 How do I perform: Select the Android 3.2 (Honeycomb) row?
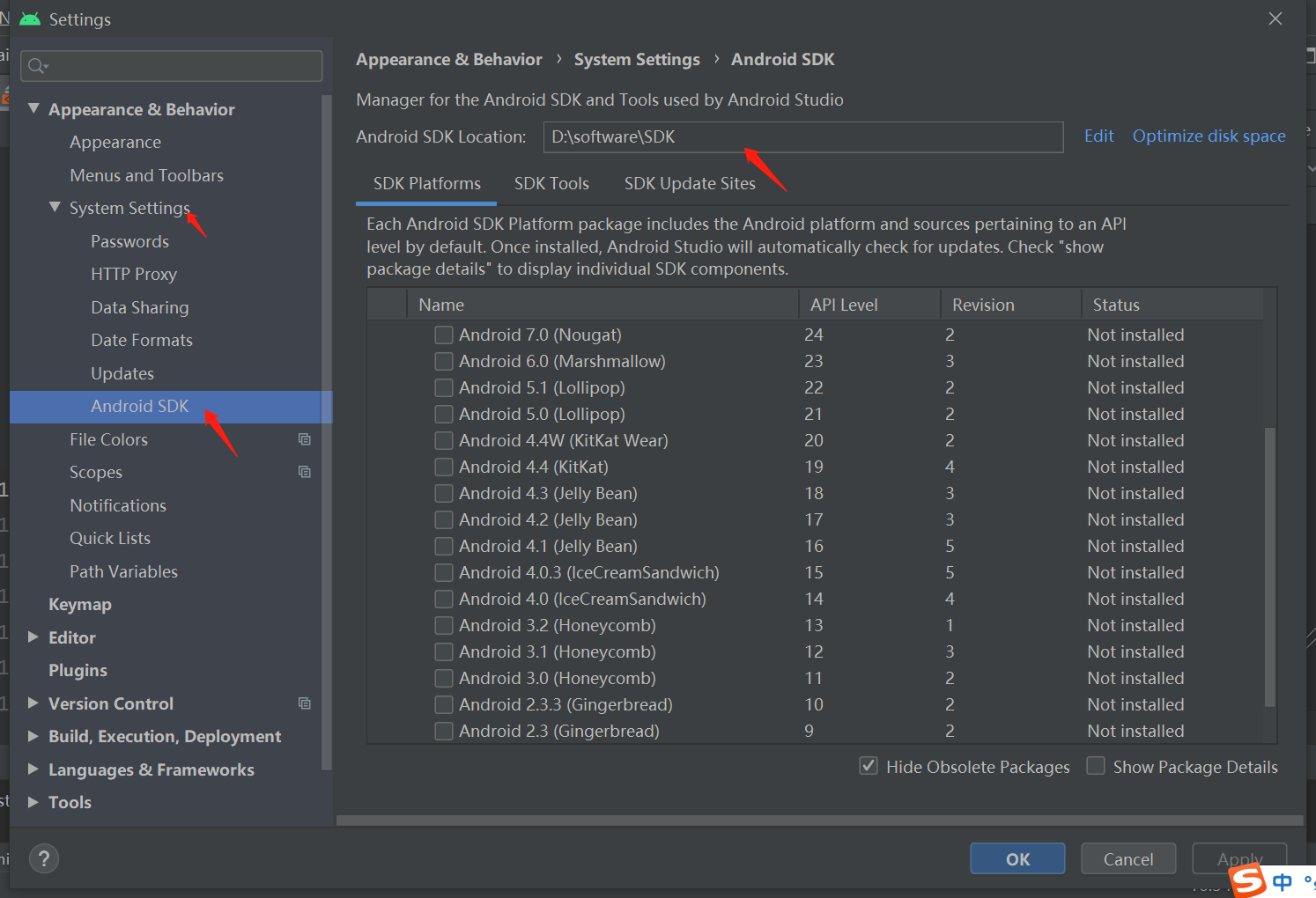[816, 625]
